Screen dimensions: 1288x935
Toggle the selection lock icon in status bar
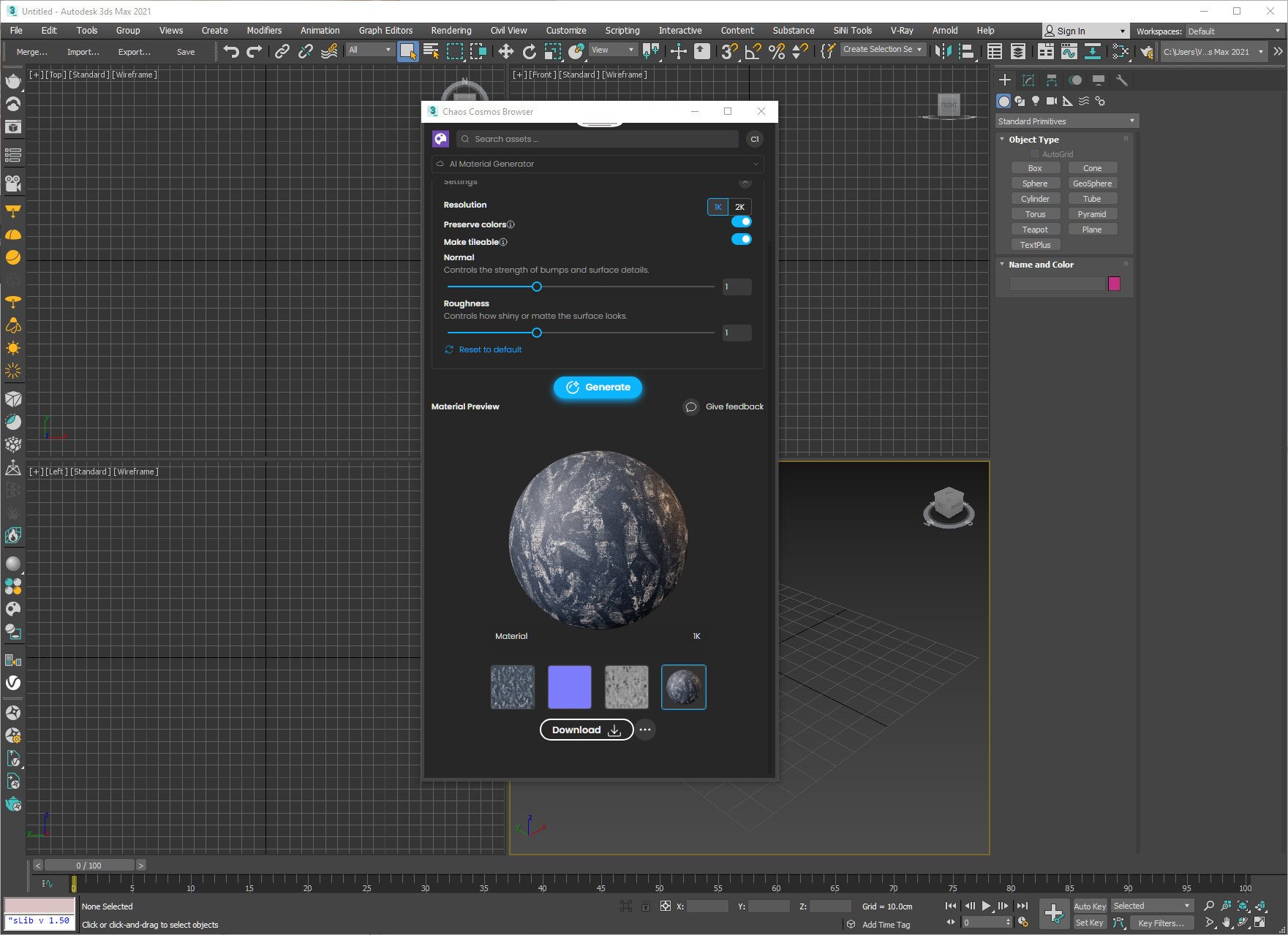645,906
